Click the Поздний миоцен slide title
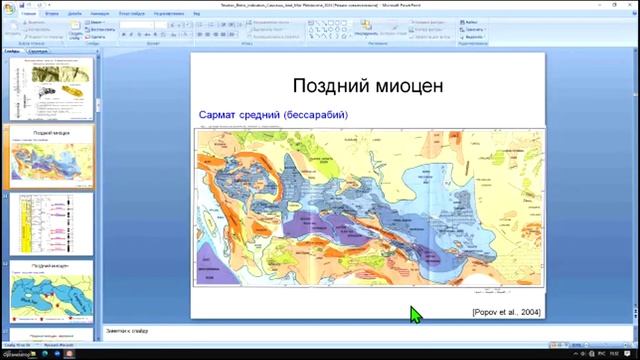This screenshot has width=640, height=360. [368, 86]
